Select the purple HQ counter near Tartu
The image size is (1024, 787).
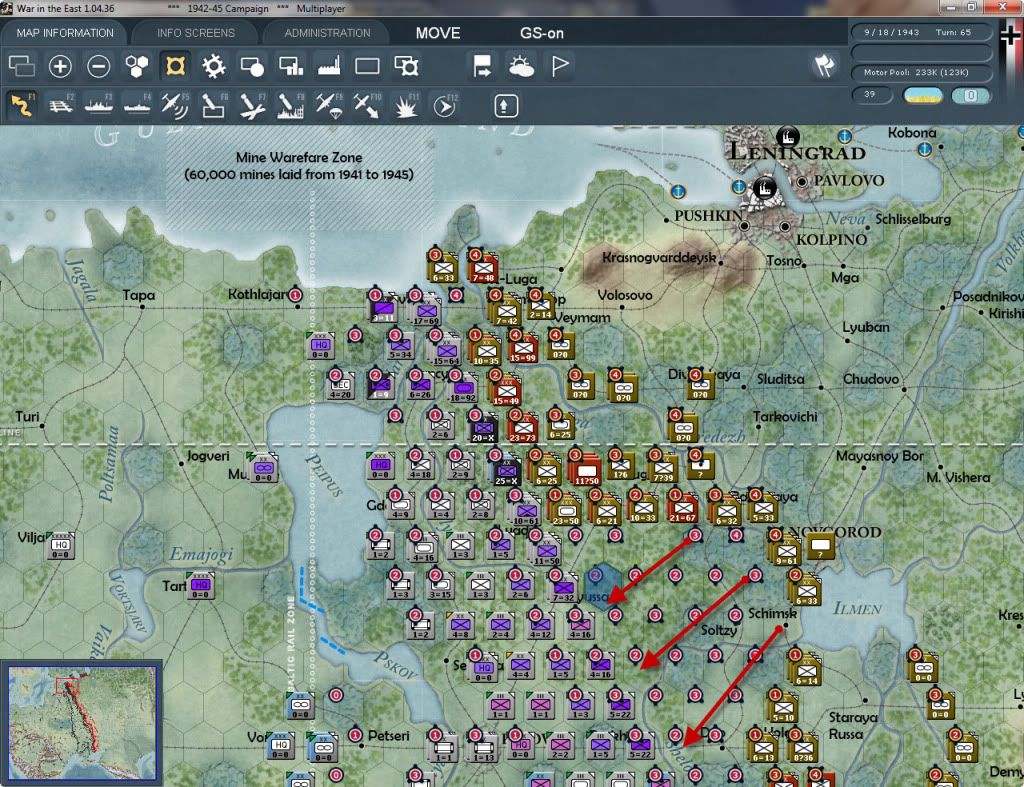coord(200,585)
